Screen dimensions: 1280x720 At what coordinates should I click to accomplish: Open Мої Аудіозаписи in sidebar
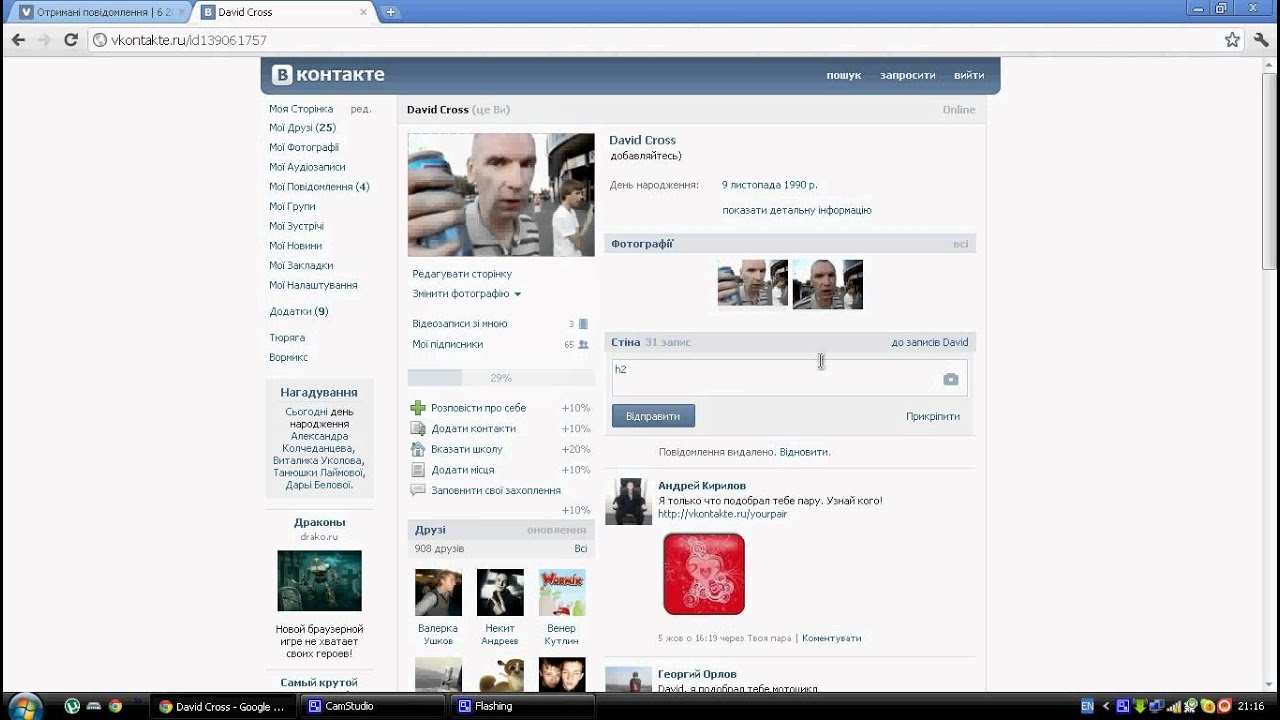coord(307,167)
